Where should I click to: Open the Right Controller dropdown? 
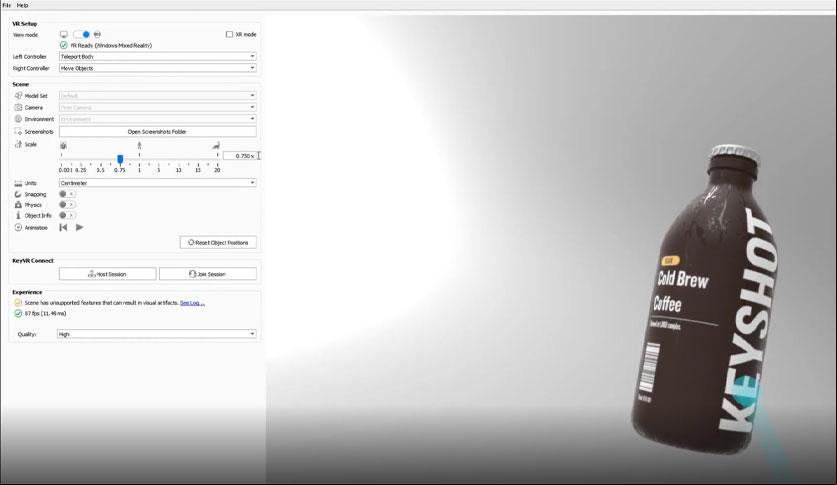click(157, 68)
